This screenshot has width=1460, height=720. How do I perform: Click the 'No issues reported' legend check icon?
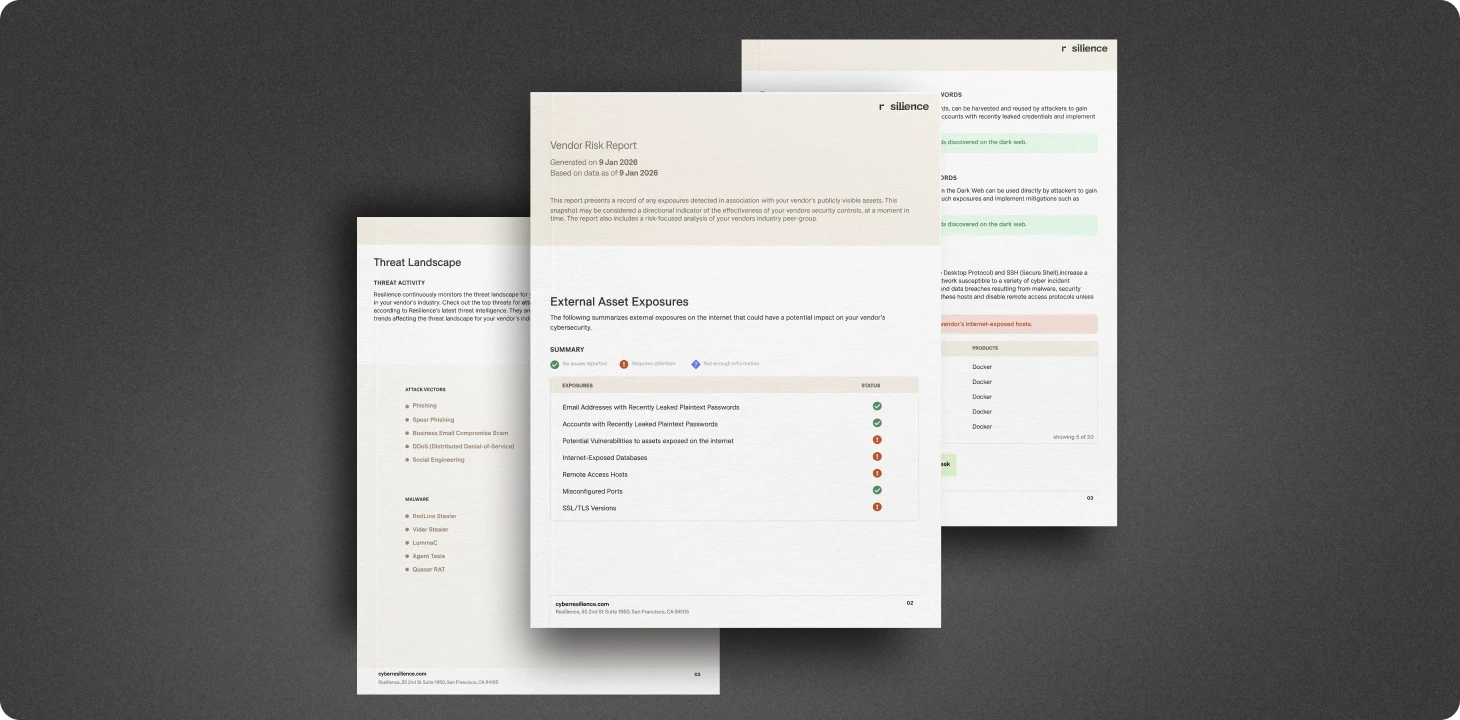click(555, 364)
